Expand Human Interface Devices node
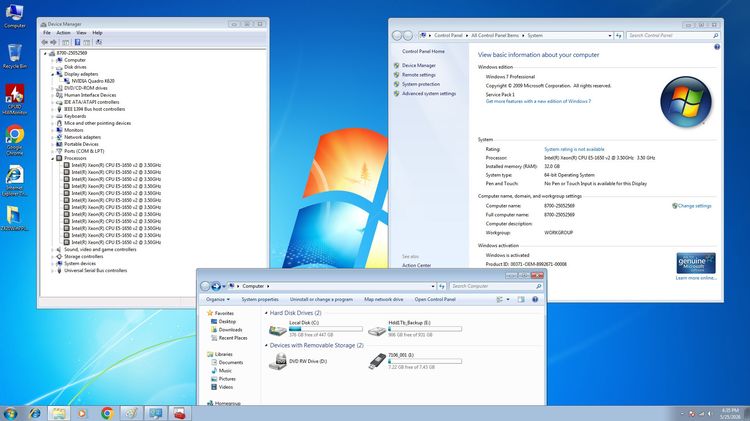 pos(53,95)
